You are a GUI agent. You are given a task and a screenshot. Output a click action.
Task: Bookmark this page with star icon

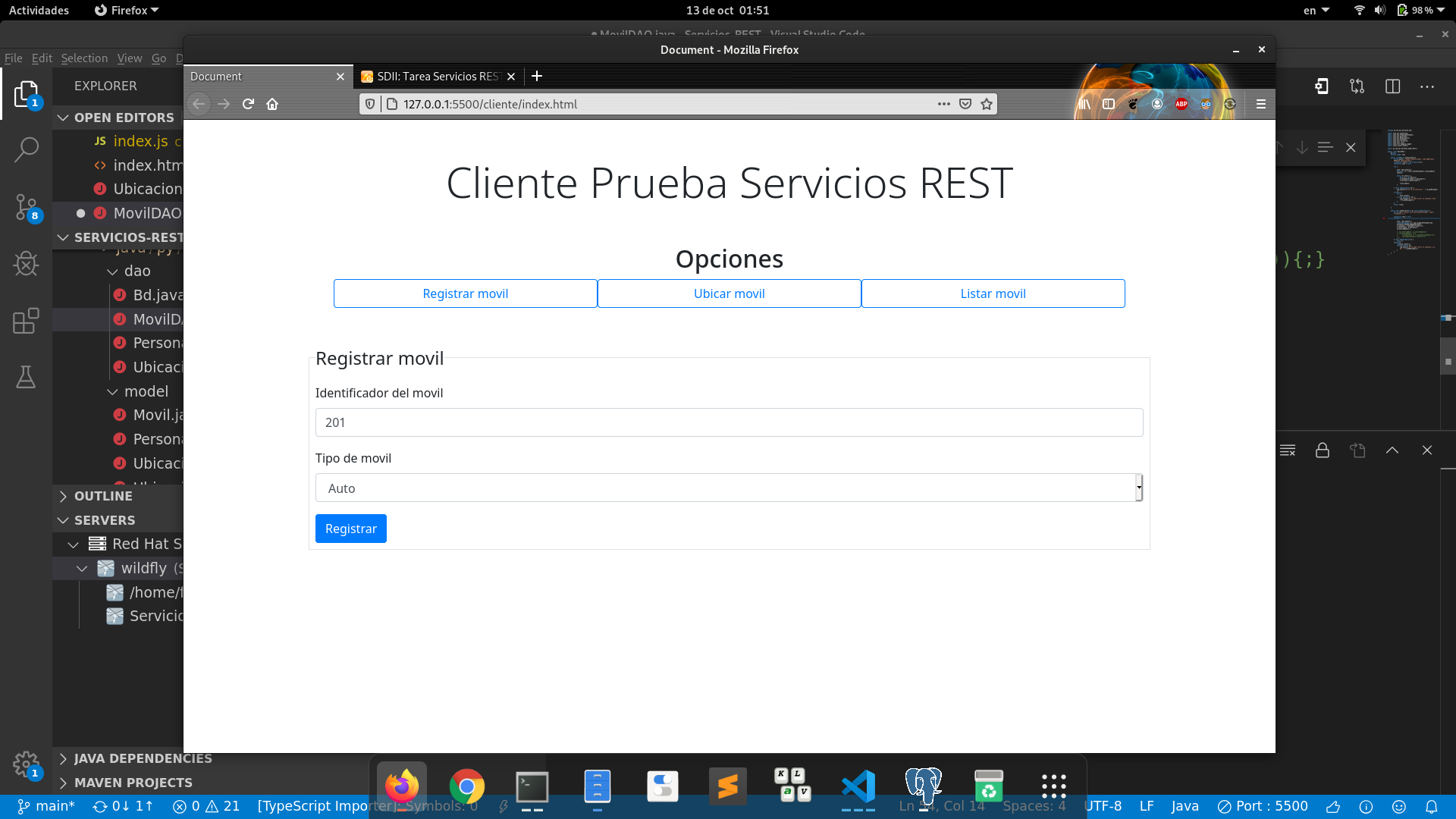[x=987, y=104]
